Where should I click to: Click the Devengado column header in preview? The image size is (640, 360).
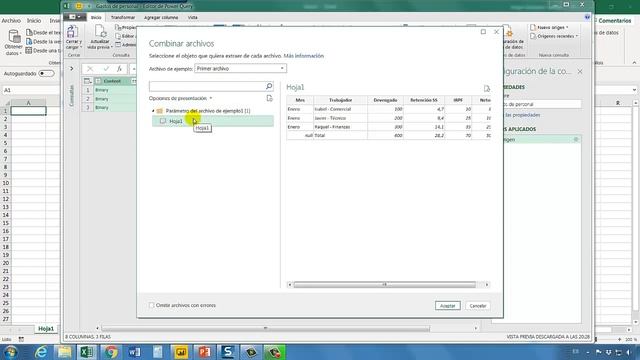coord(385,100)
